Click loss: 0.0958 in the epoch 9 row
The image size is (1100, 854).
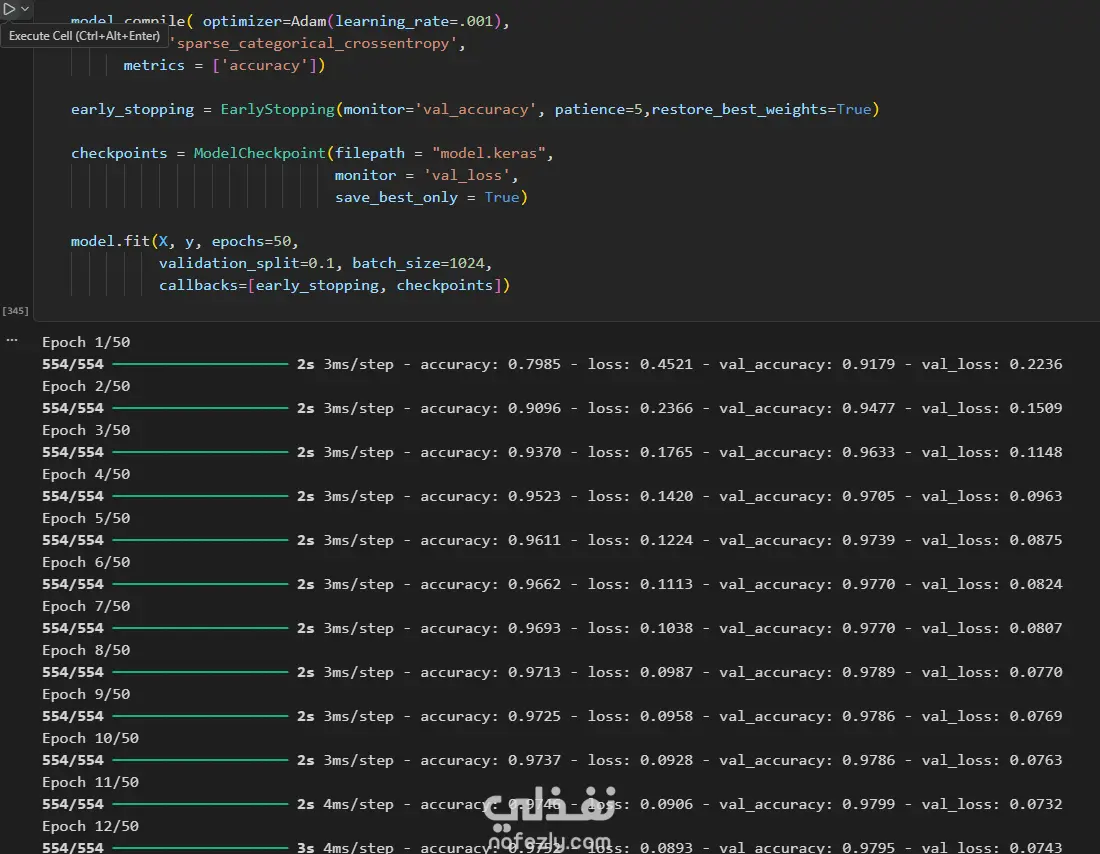pos(640,716)
